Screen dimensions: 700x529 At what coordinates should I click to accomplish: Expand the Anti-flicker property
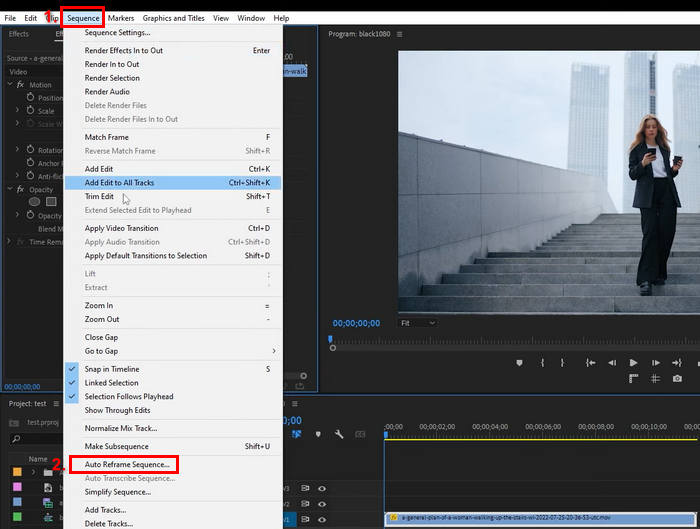[18, 175]
